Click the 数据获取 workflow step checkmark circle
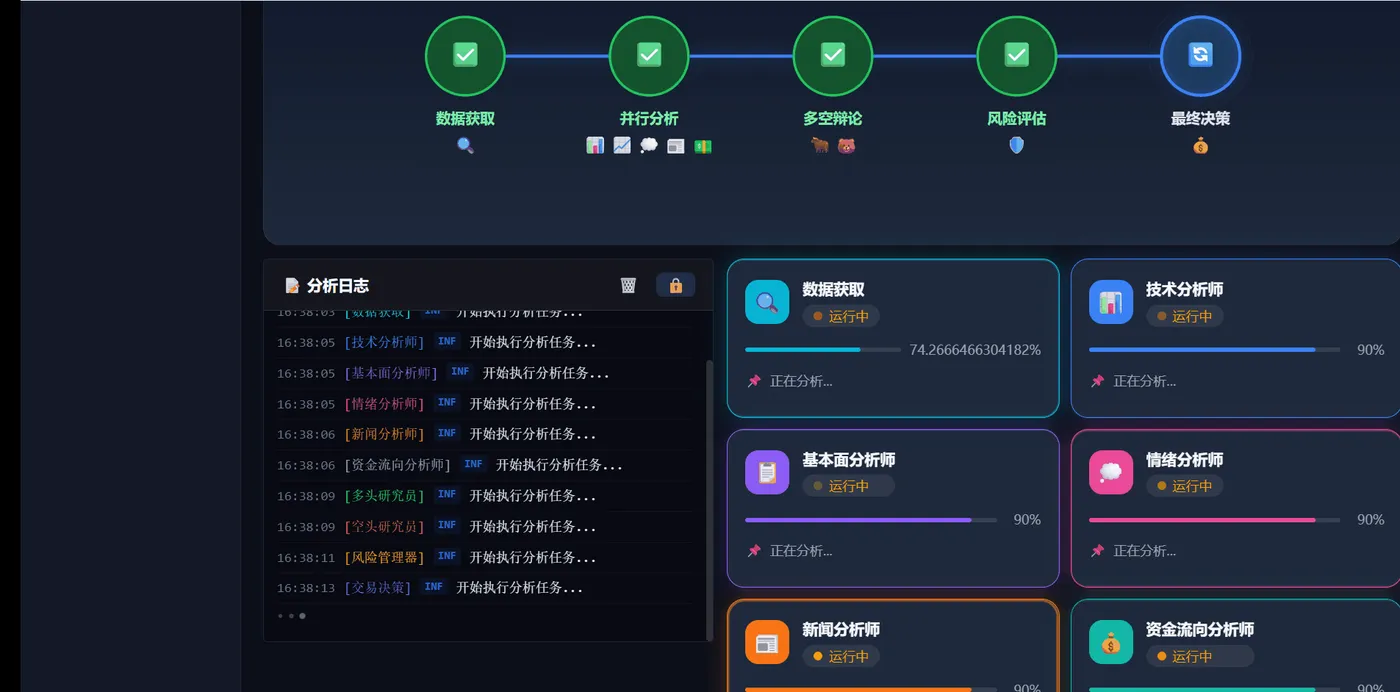This screenshot has height=692, width=1400. point(465,56)
